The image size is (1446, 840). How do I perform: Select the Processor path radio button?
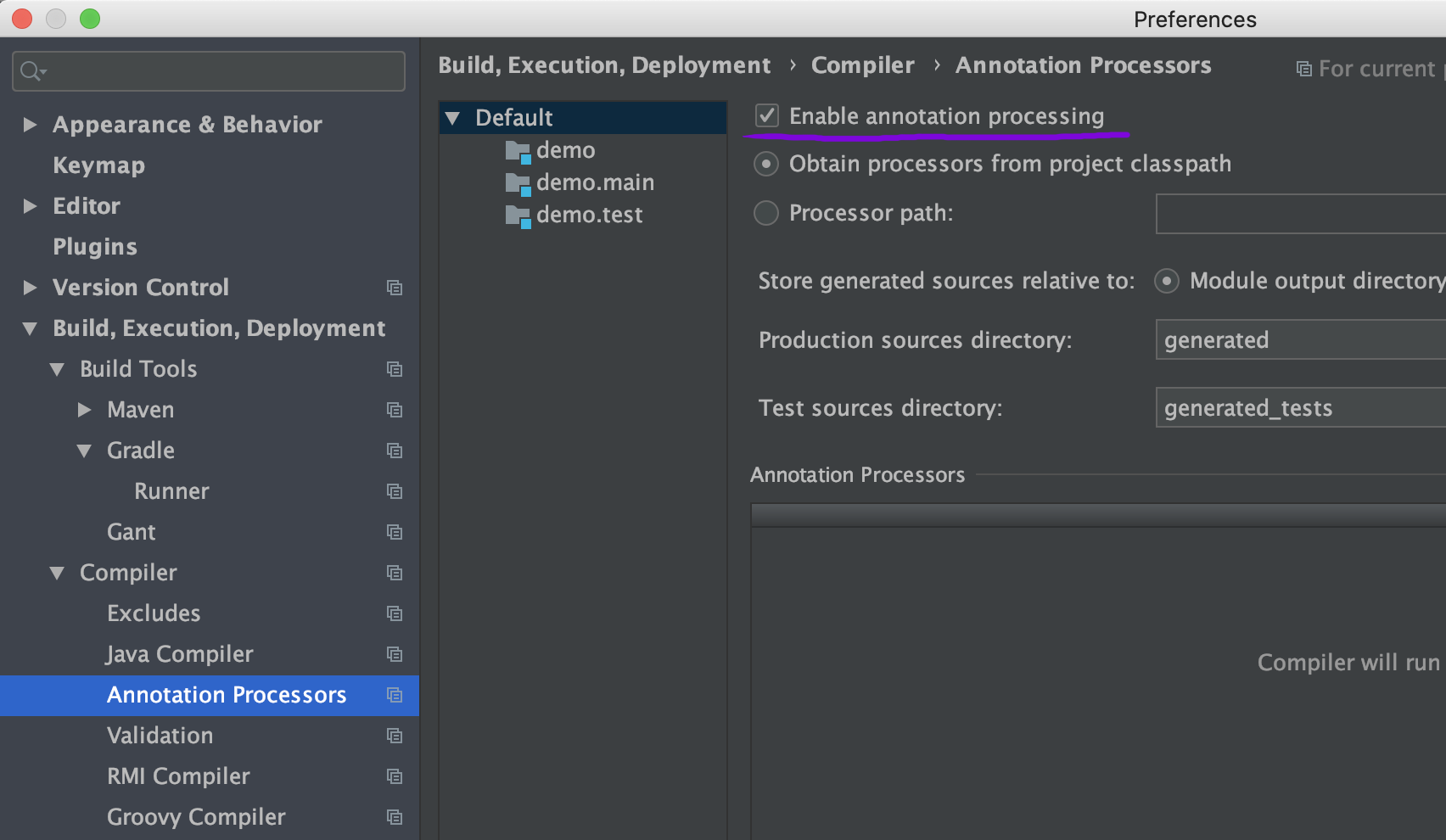(x=766, y=213)
